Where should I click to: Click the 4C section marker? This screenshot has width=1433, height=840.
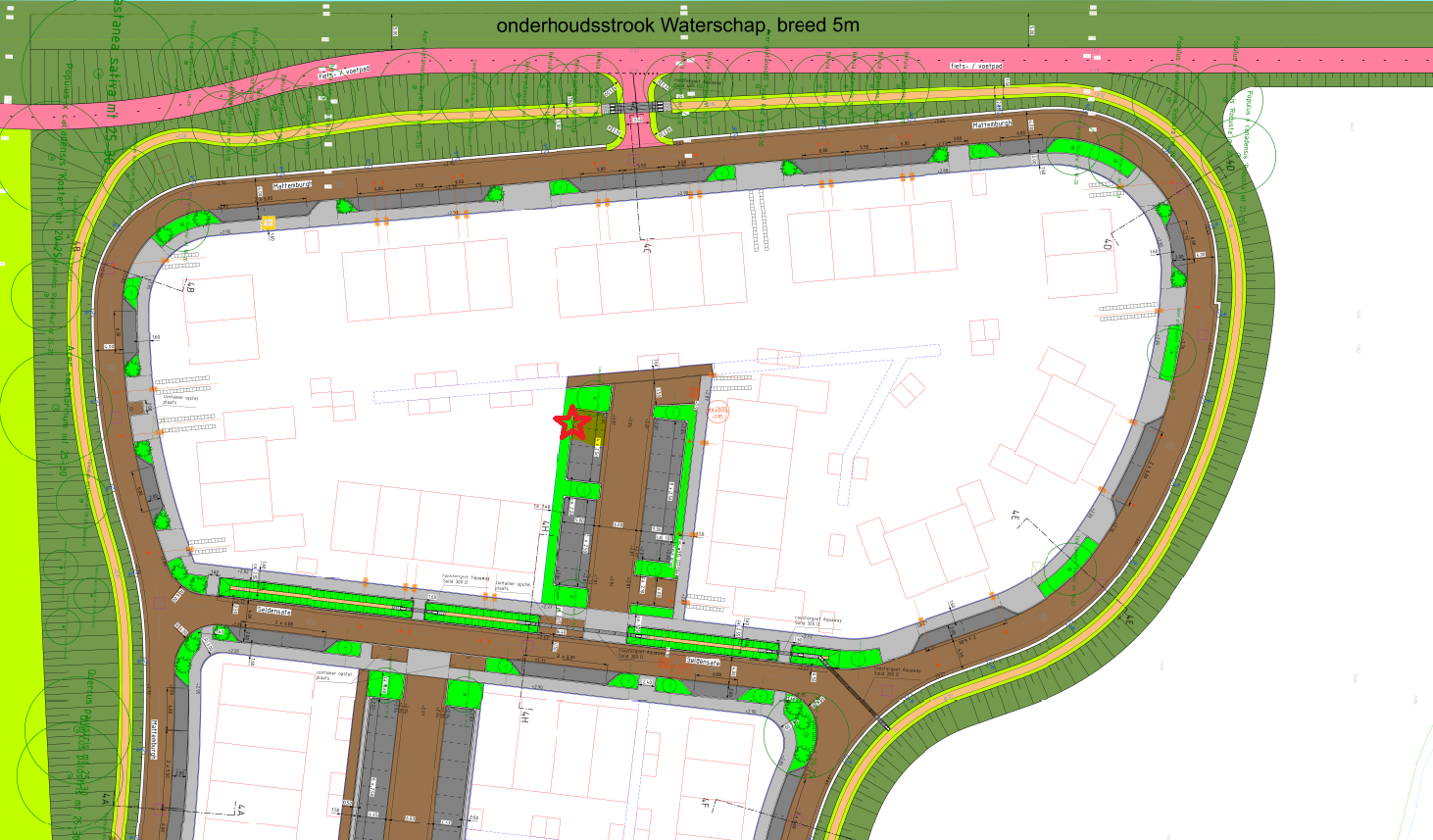point(646,245)
